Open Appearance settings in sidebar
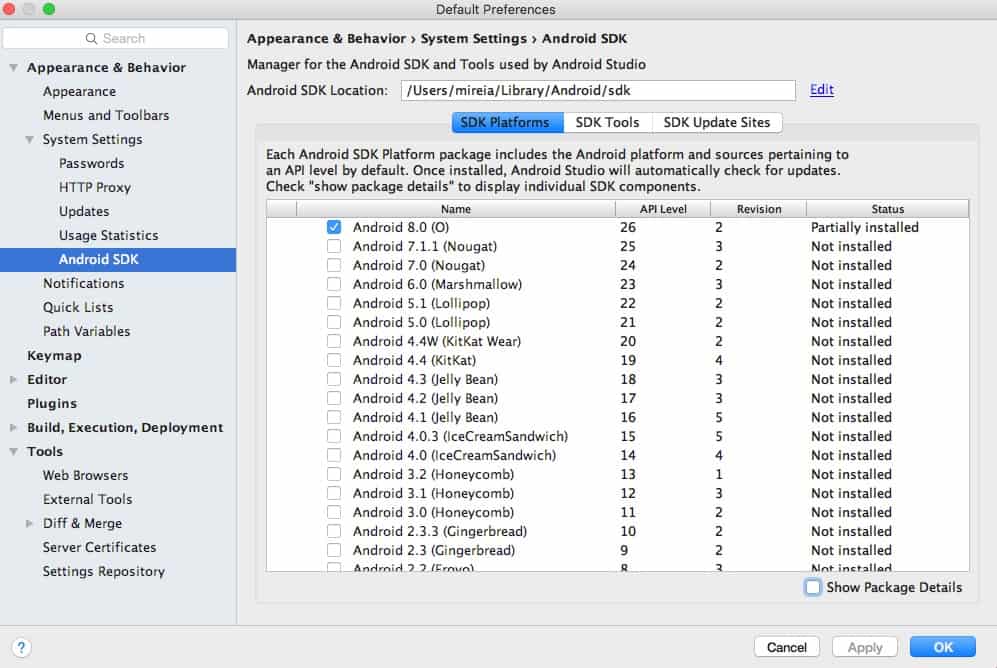 [x=79, y=92]
